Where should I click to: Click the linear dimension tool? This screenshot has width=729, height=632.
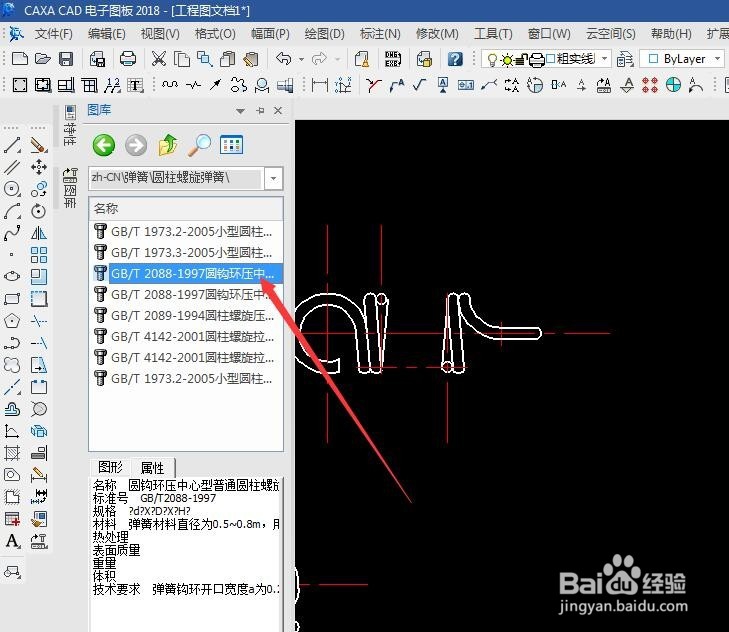pyautogui.click(x=320, y=85)
